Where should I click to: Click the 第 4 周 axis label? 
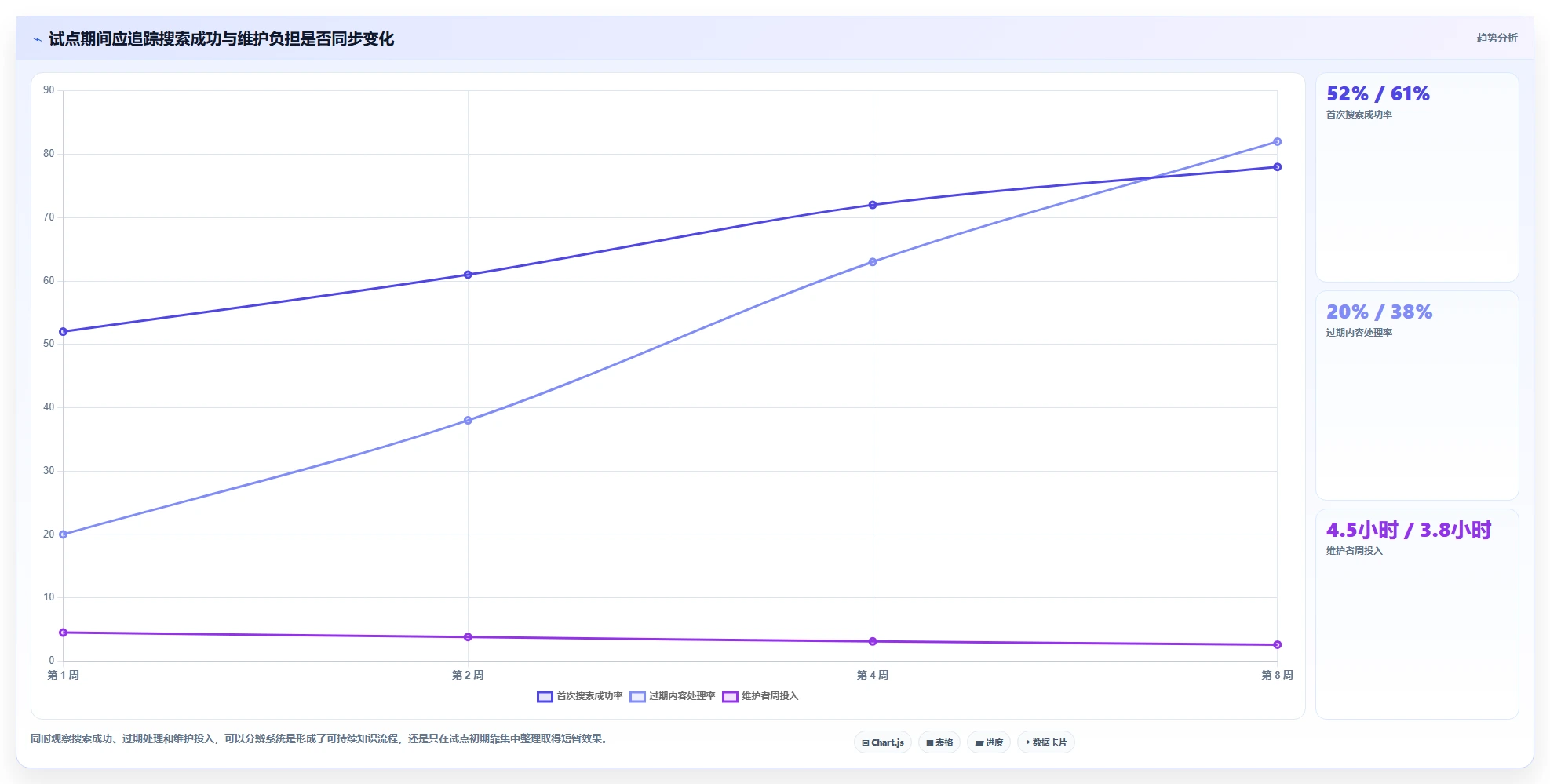(873, 675)
